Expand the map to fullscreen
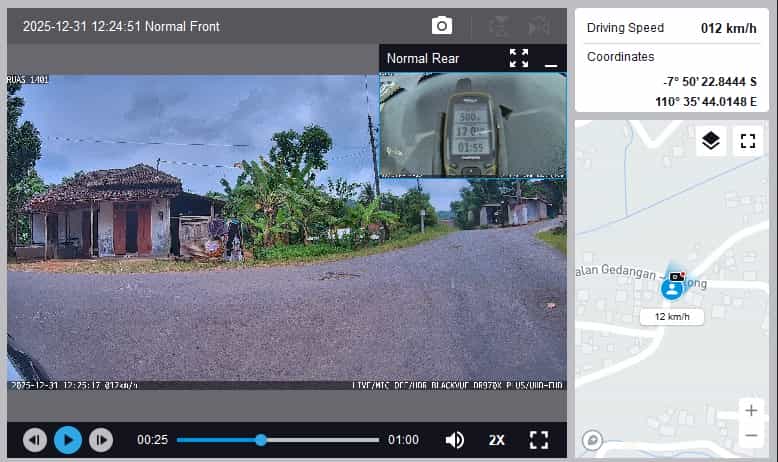Image resolution: width=778 pixels, height=462 pixels. click(x=747, y=141)
